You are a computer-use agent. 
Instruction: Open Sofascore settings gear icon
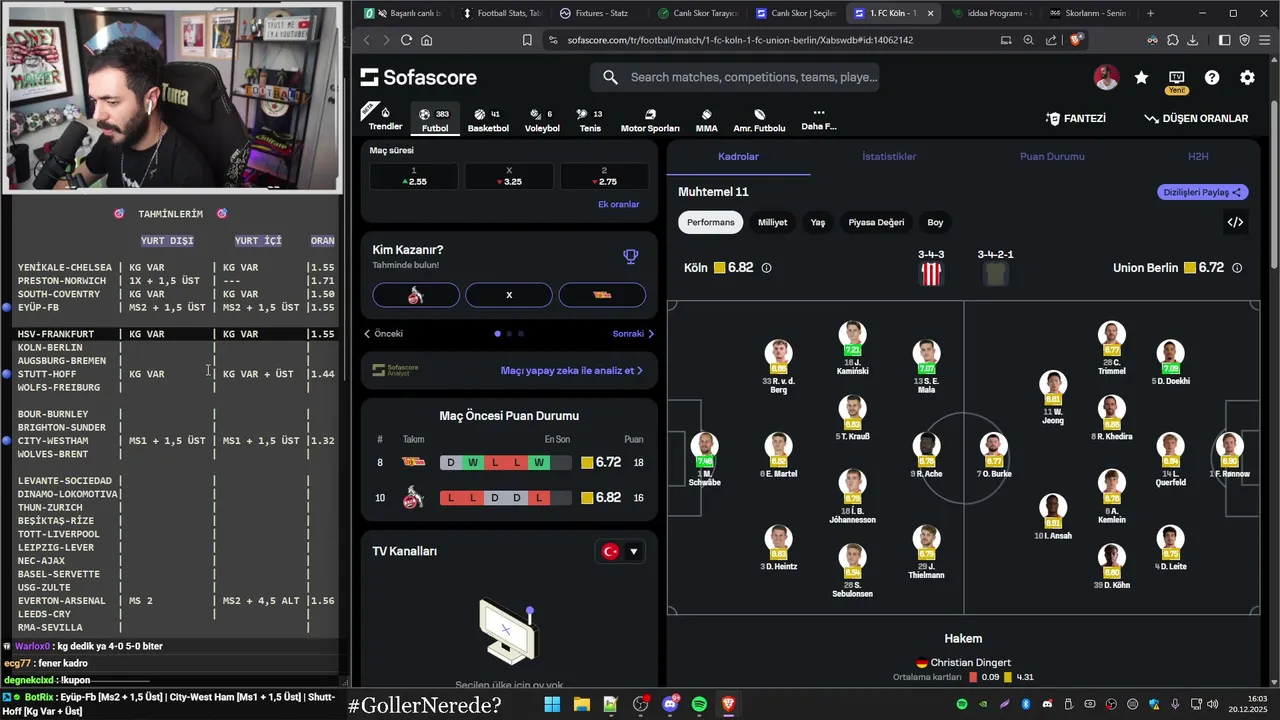pos(1247,77)
